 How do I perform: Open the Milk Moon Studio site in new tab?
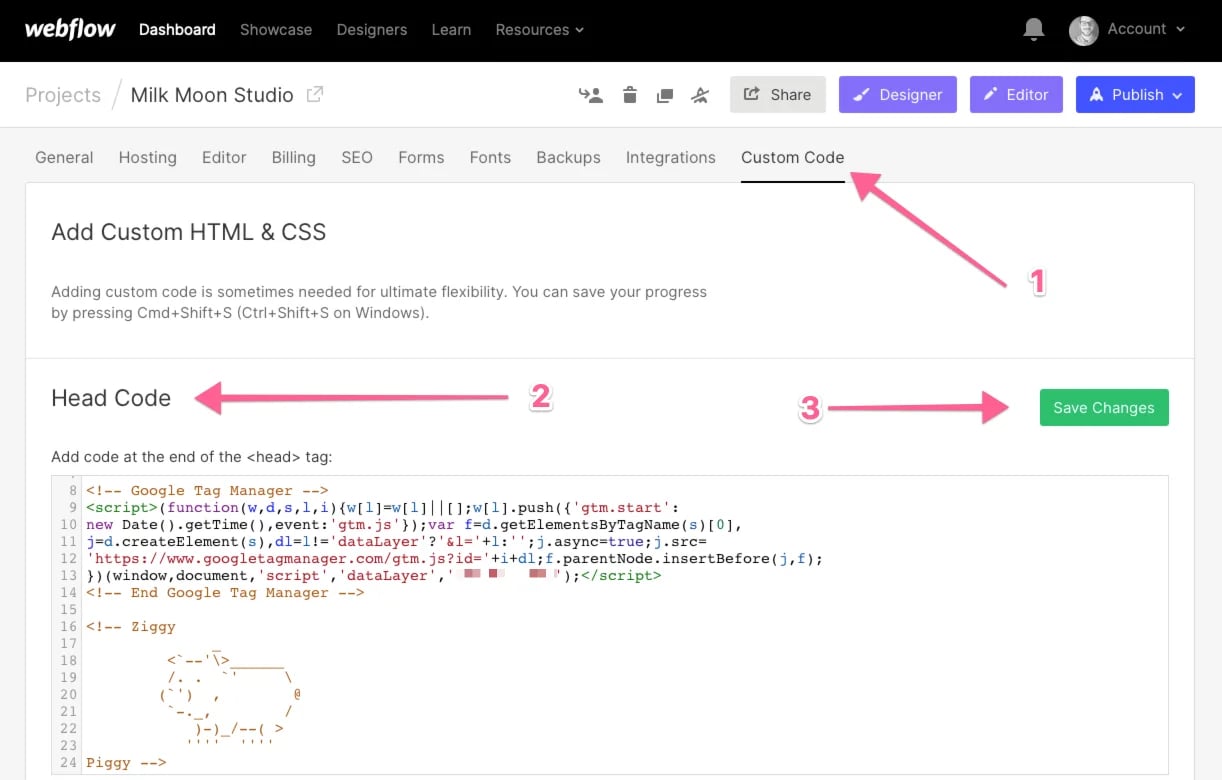click(x=312, y=93)
